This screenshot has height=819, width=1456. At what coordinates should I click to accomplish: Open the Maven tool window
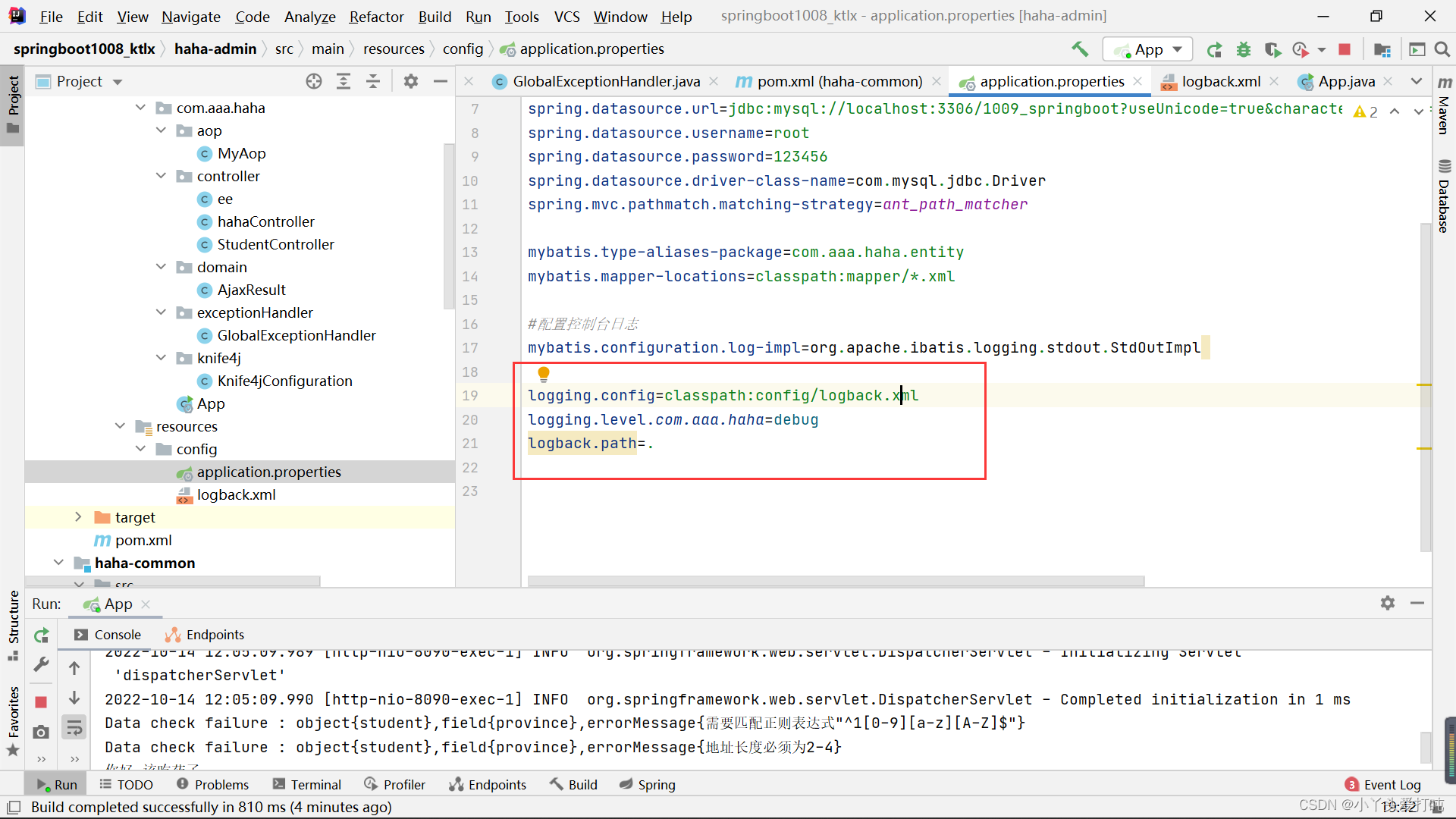click(1444, 106)
